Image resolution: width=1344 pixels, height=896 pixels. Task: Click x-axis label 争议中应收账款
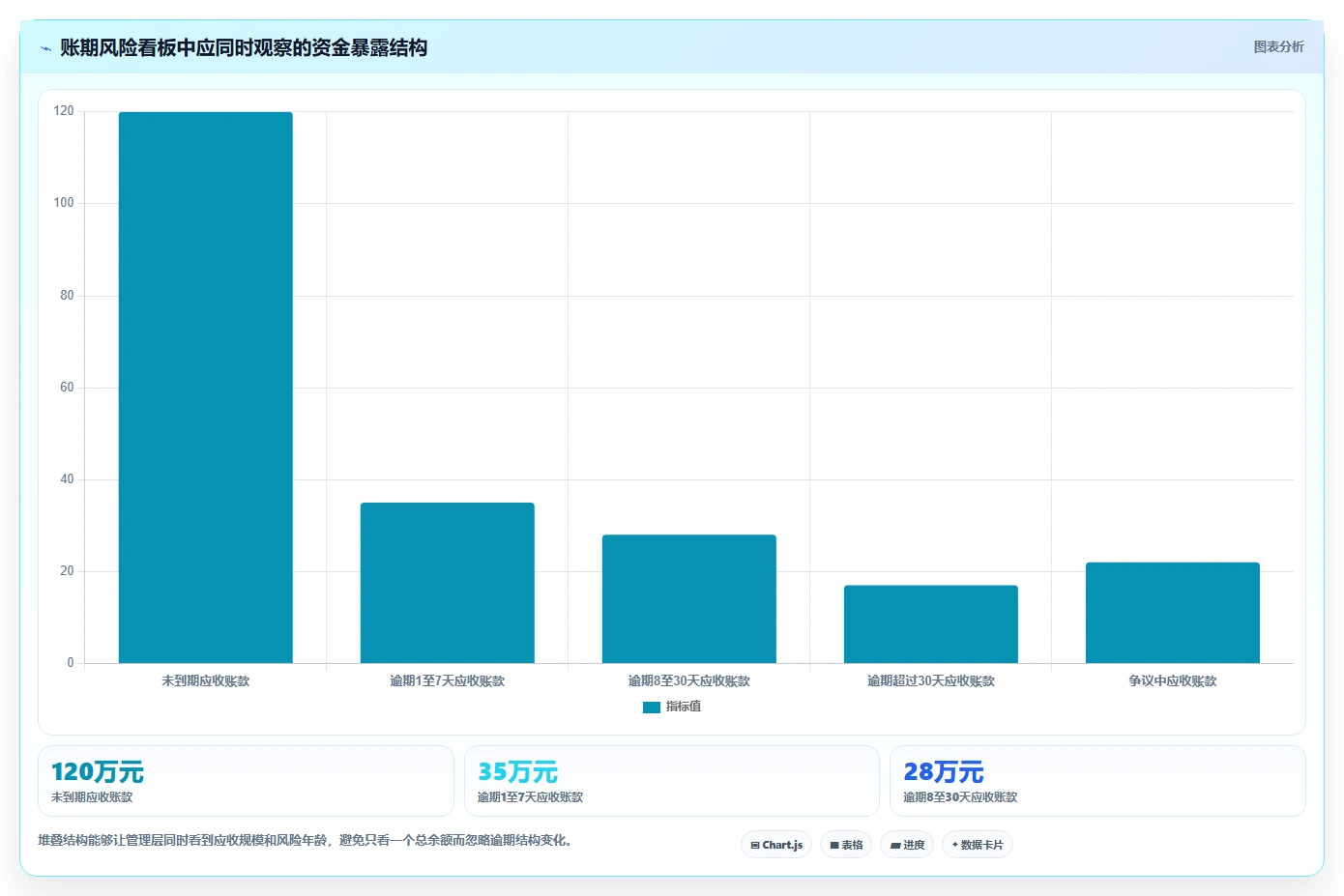1173,681
